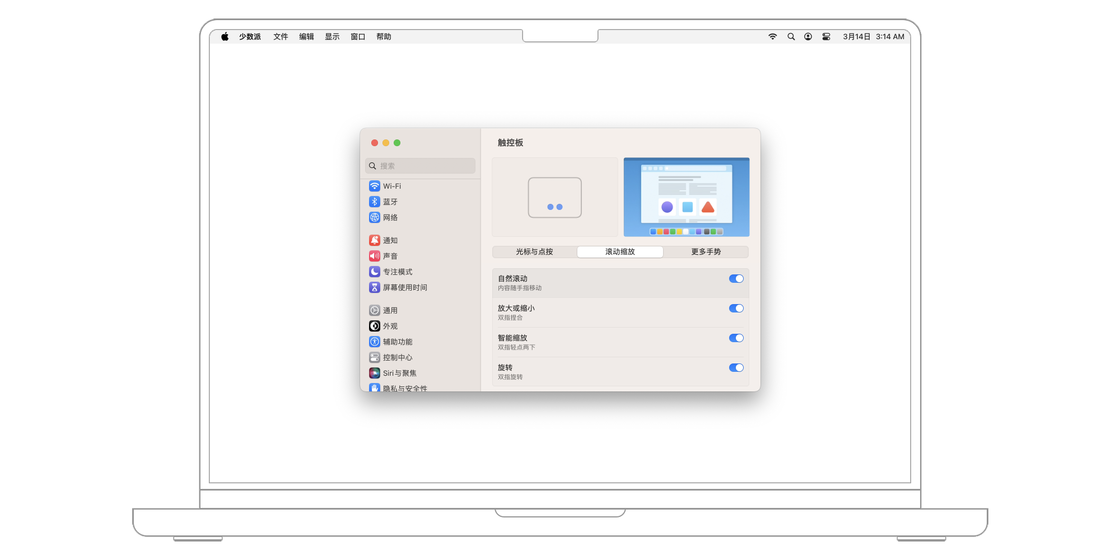This screenshot has height=560, width=1120.
Task: Select the 辅助功能 accessibility icon
Action: (374, 341)
